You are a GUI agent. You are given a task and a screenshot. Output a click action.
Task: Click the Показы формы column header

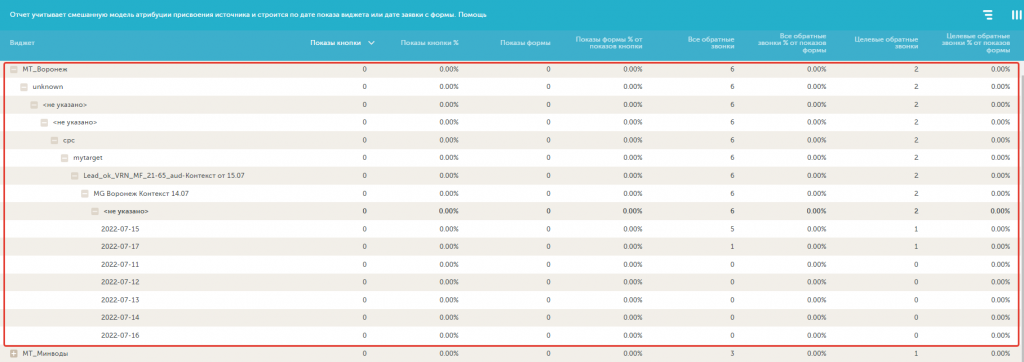tap(525, 42)
